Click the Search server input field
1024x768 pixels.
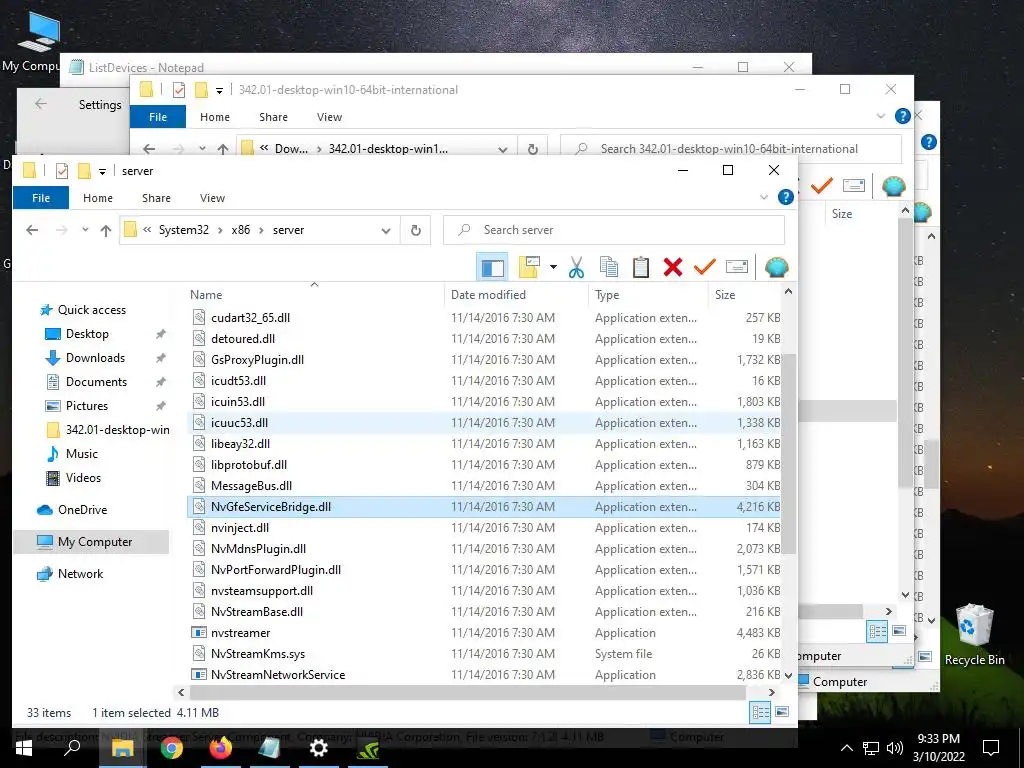(x=614, y=230)
